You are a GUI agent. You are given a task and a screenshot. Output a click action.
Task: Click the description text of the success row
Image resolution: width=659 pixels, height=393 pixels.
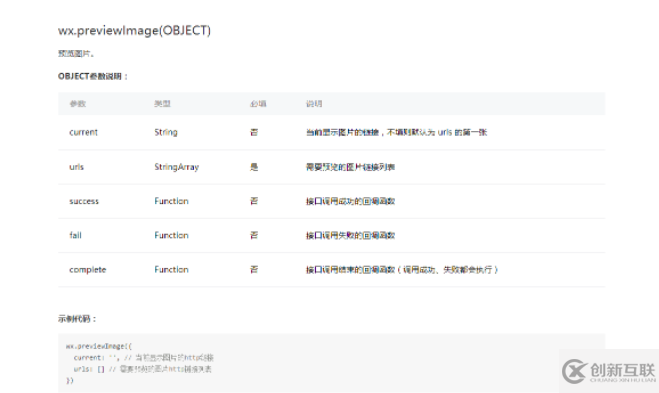(x=350, y=201)
